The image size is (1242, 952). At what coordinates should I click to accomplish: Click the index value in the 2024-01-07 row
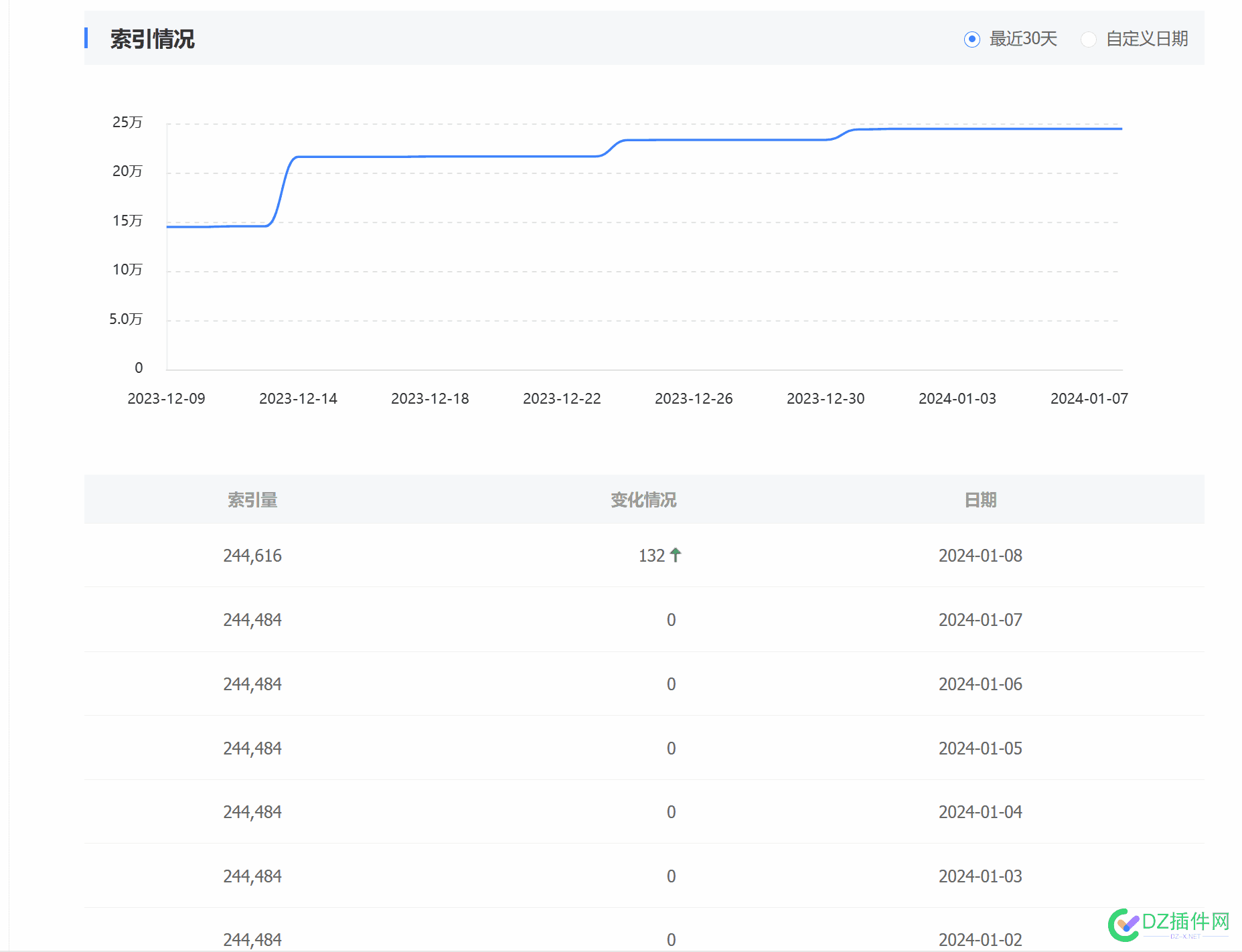[x=252, y=620]
